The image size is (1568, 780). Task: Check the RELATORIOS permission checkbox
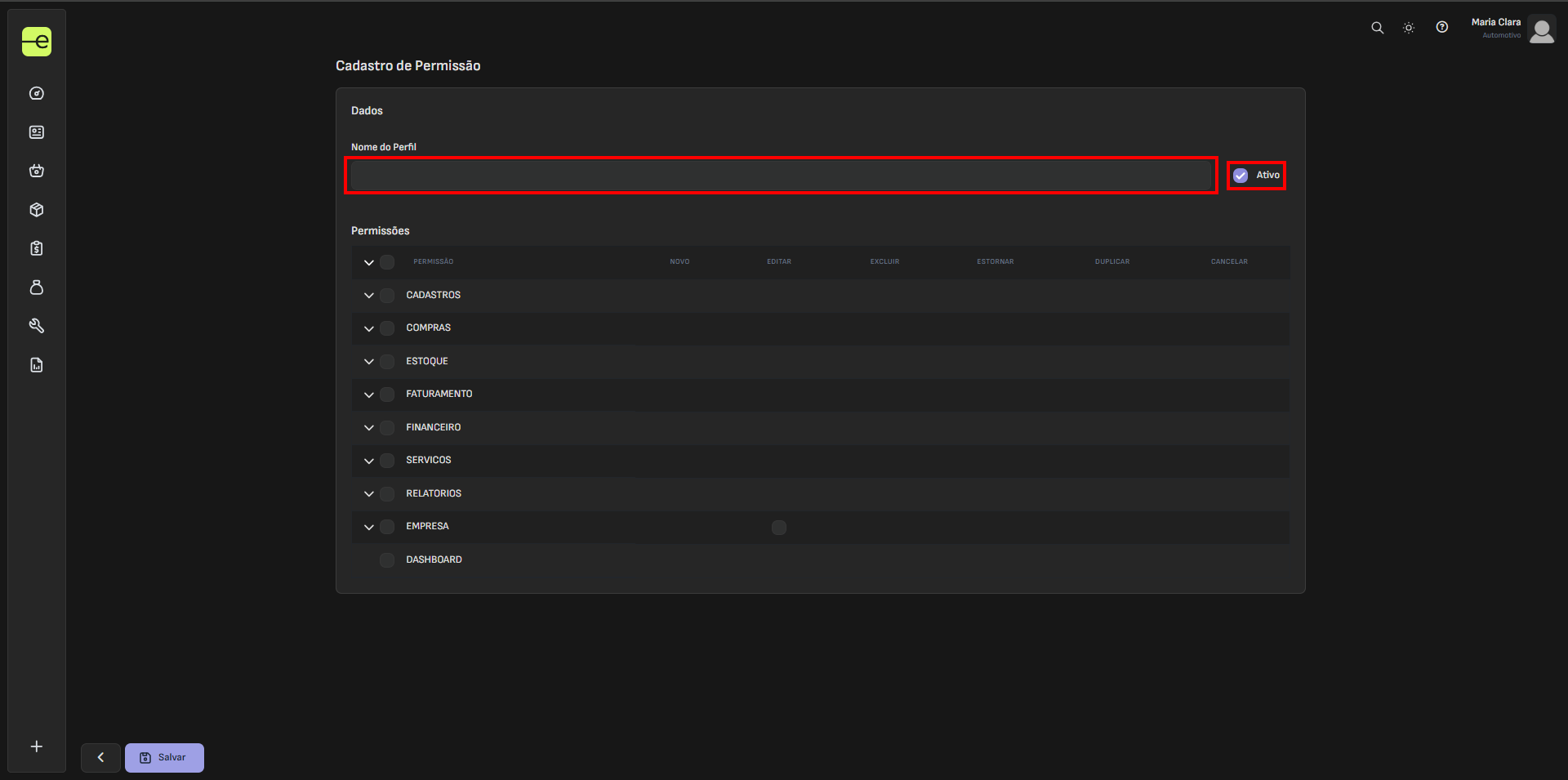(387, 494)
